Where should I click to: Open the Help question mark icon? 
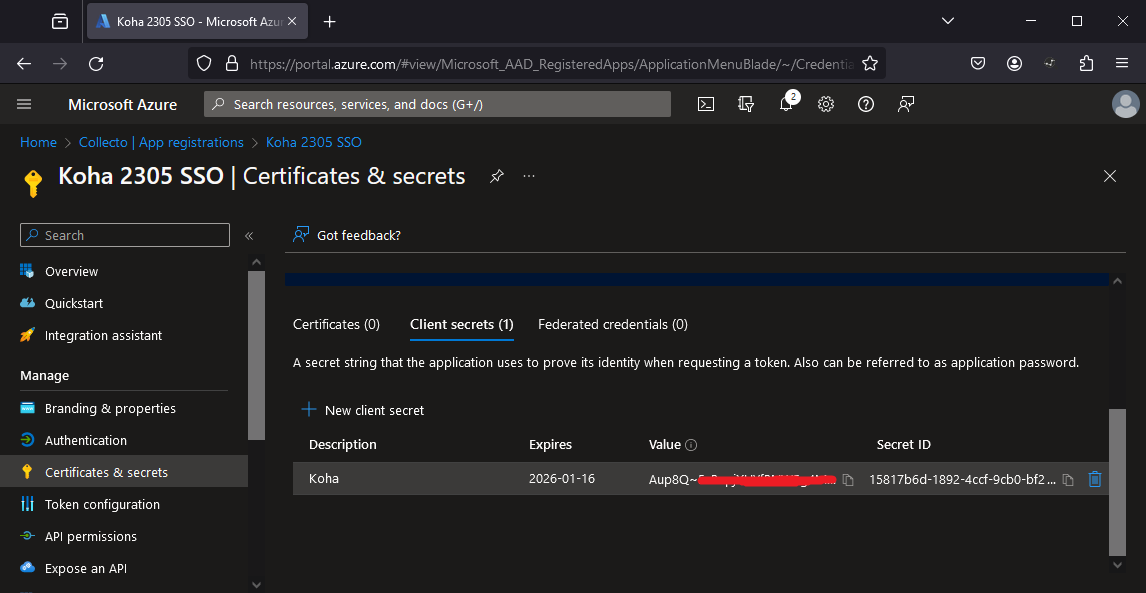coord(866,105)
